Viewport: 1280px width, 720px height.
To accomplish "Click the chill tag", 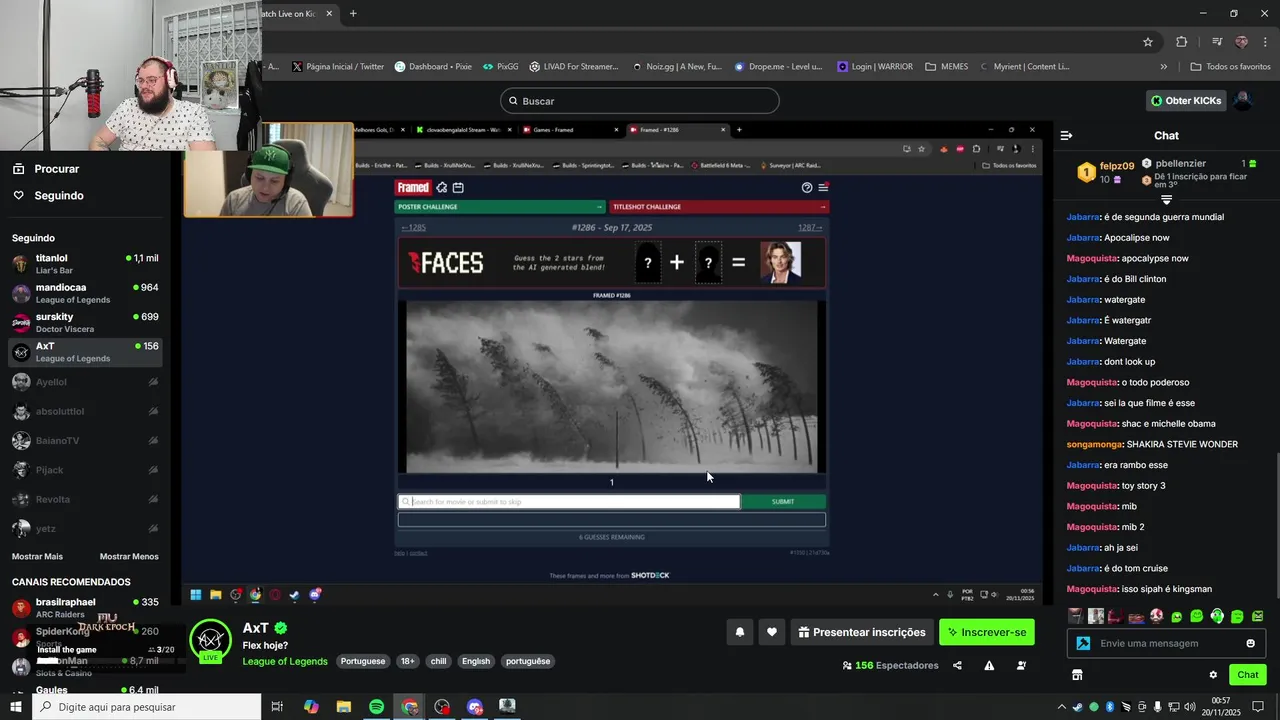I will [x=438, y=661].
